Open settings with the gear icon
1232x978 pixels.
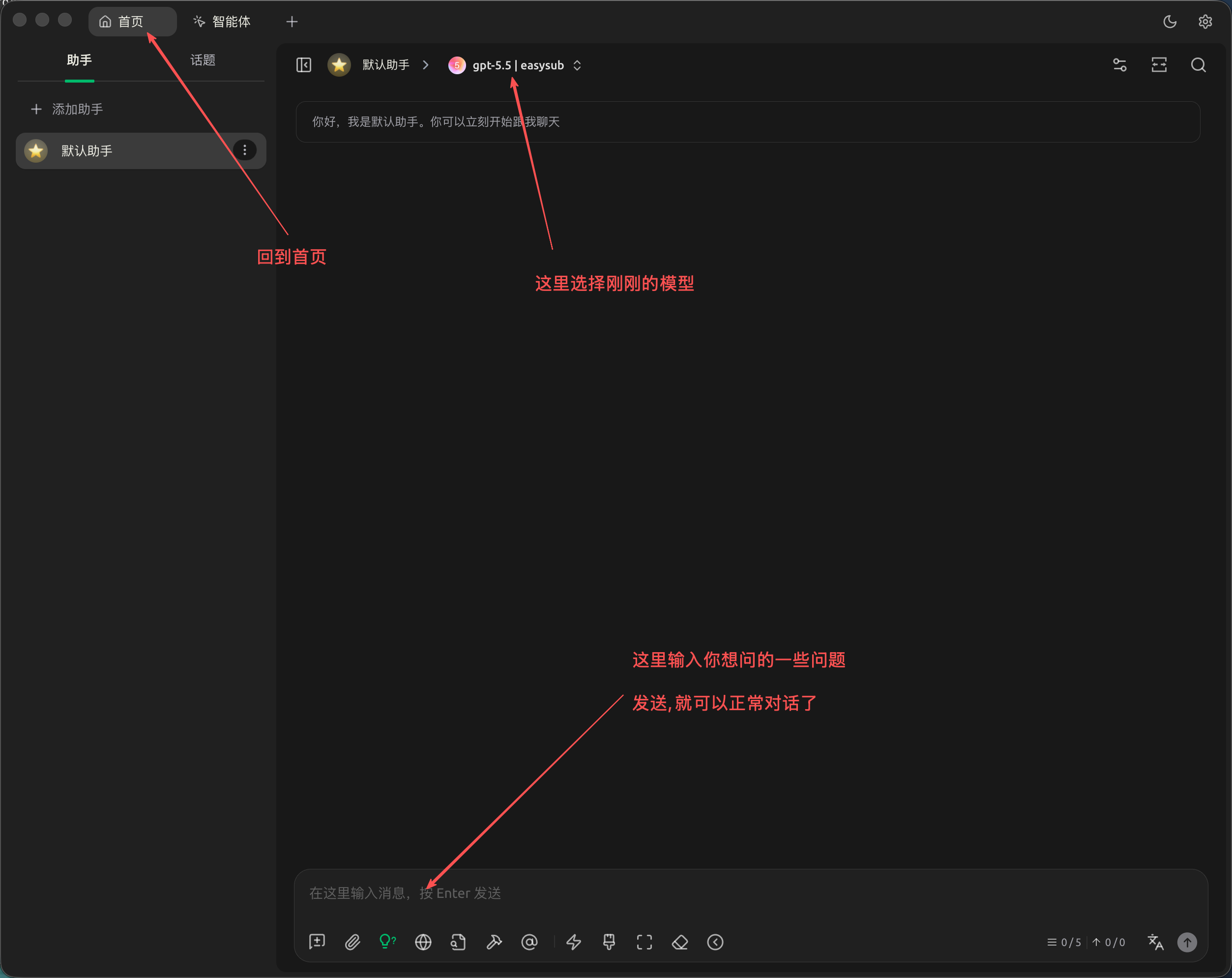1205,22
